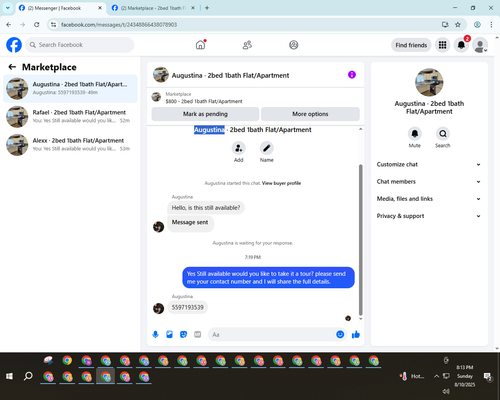Mute the conversation with bell icon
Image resolution: width=500 pixels, height=400 pixels.
click(x=415, y=134)
